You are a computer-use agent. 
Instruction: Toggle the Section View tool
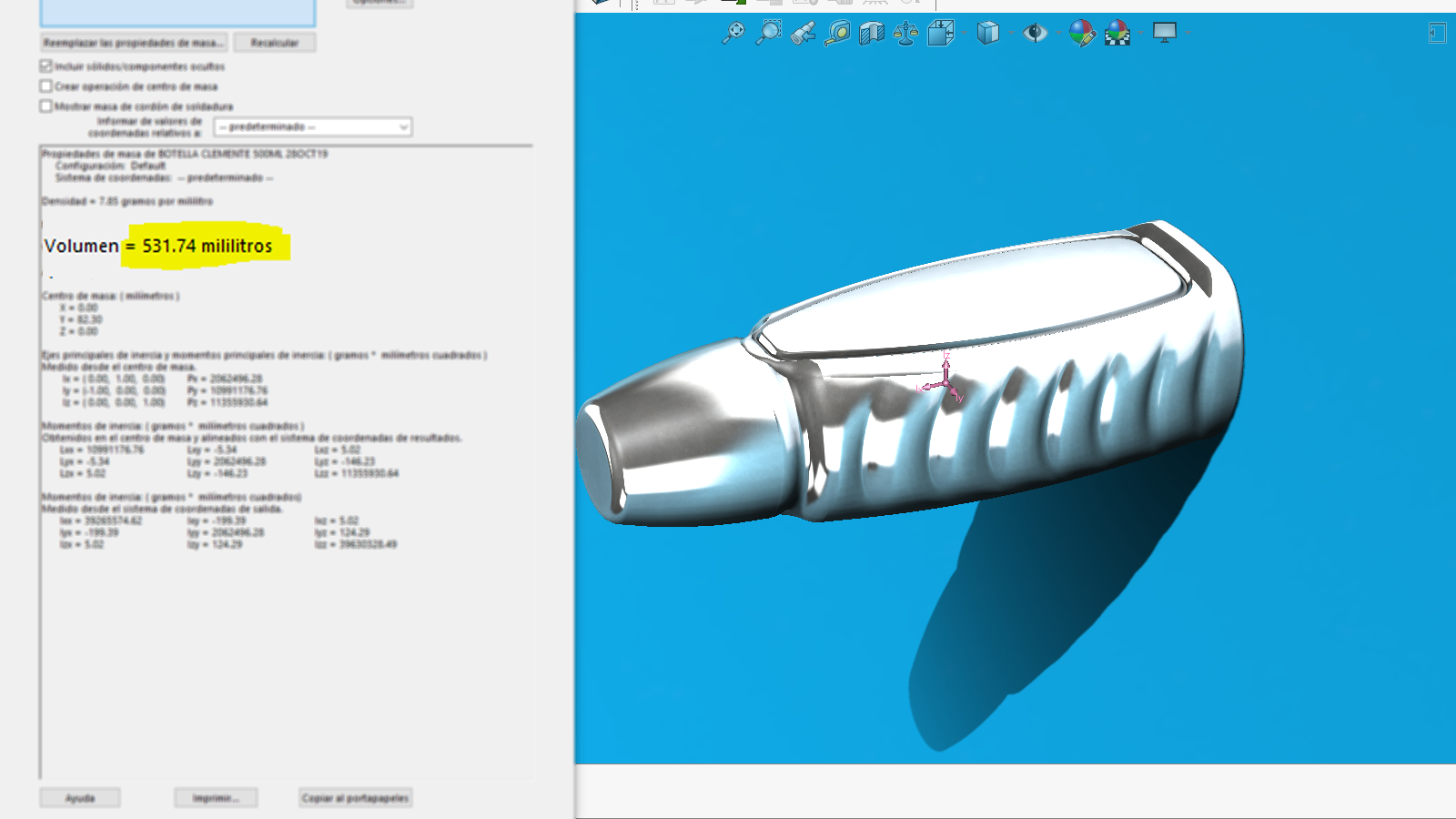[x=872, y=34]
